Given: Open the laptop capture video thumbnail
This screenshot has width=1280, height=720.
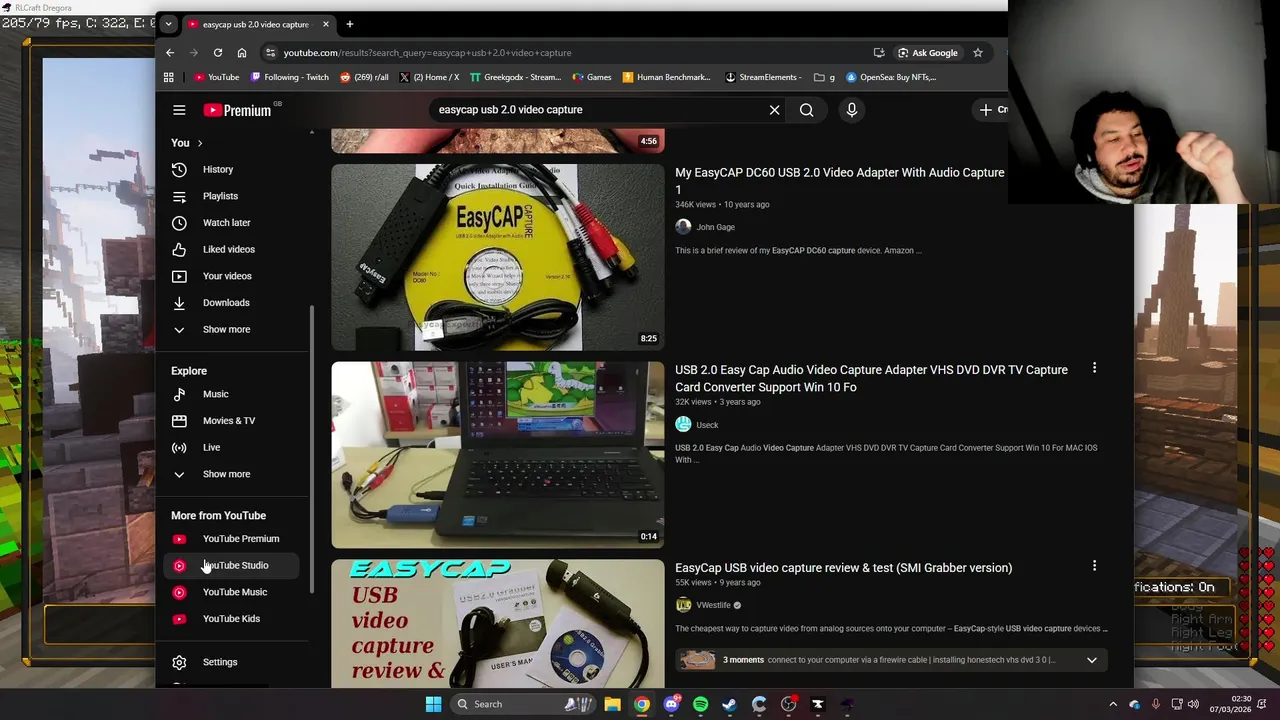Looking at the screenshot, I should pyautogui.click(x=497, y=455).
